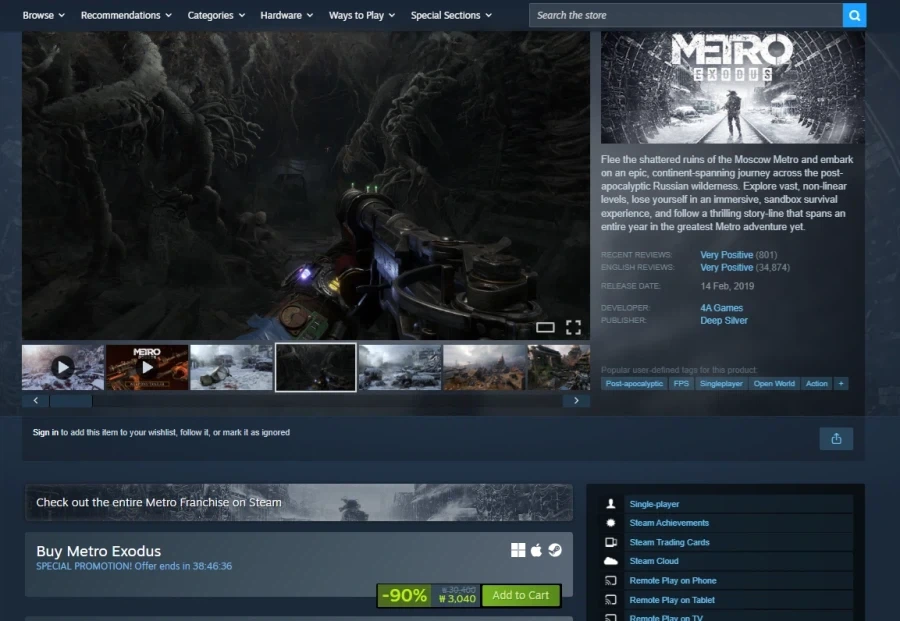Click the Metro Exodus header cover image
This screenshot has height=621, width=900.
732,87
